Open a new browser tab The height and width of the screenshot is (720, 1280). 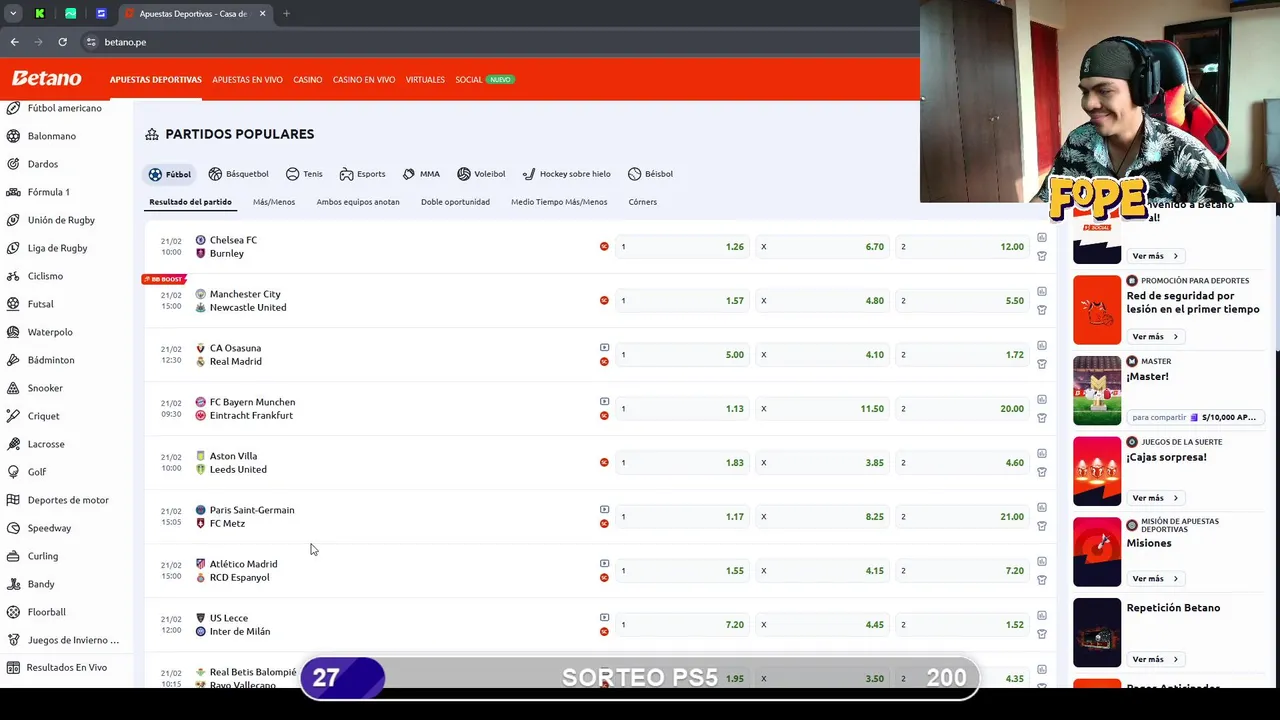(x=286, y=14)
